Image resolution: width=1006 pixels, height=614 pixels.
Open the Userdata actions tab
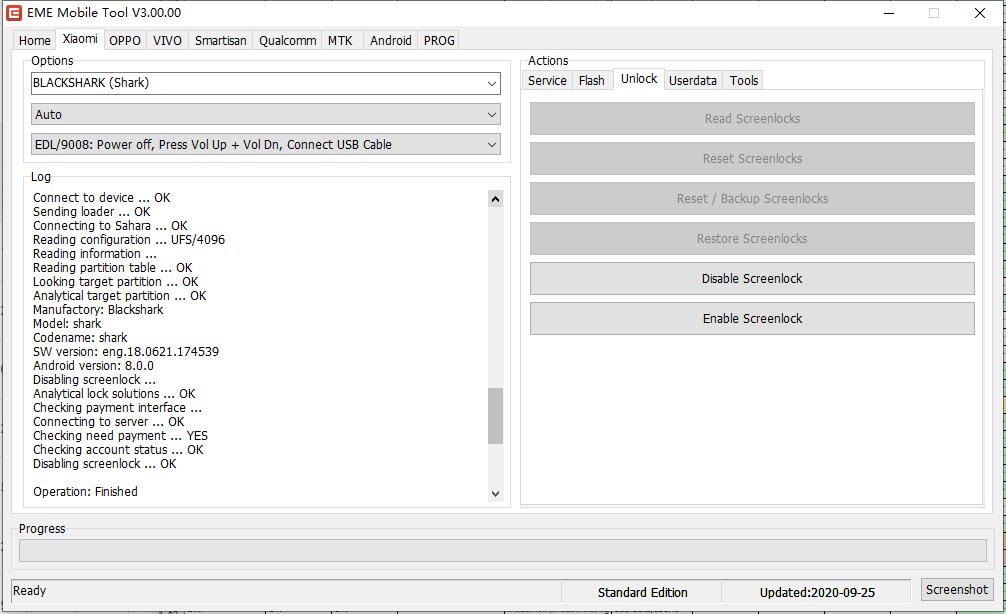693,80
